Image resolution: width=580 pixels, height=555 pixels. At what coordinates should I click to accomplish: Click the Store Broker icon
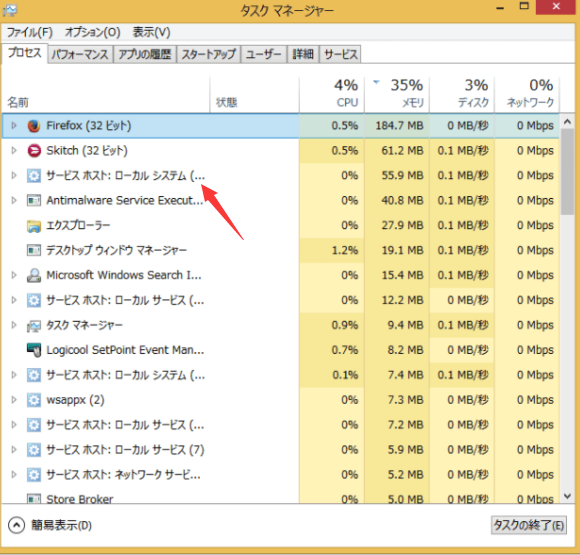[34, 499]
